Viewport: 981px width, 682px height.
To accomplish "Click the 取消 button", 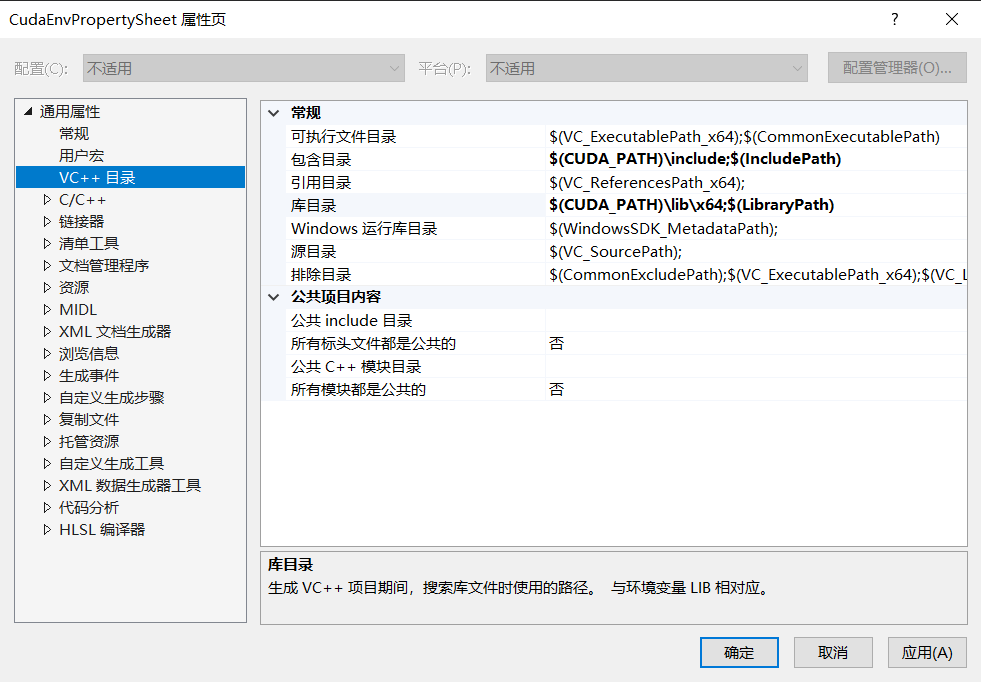I will (833, 653).
